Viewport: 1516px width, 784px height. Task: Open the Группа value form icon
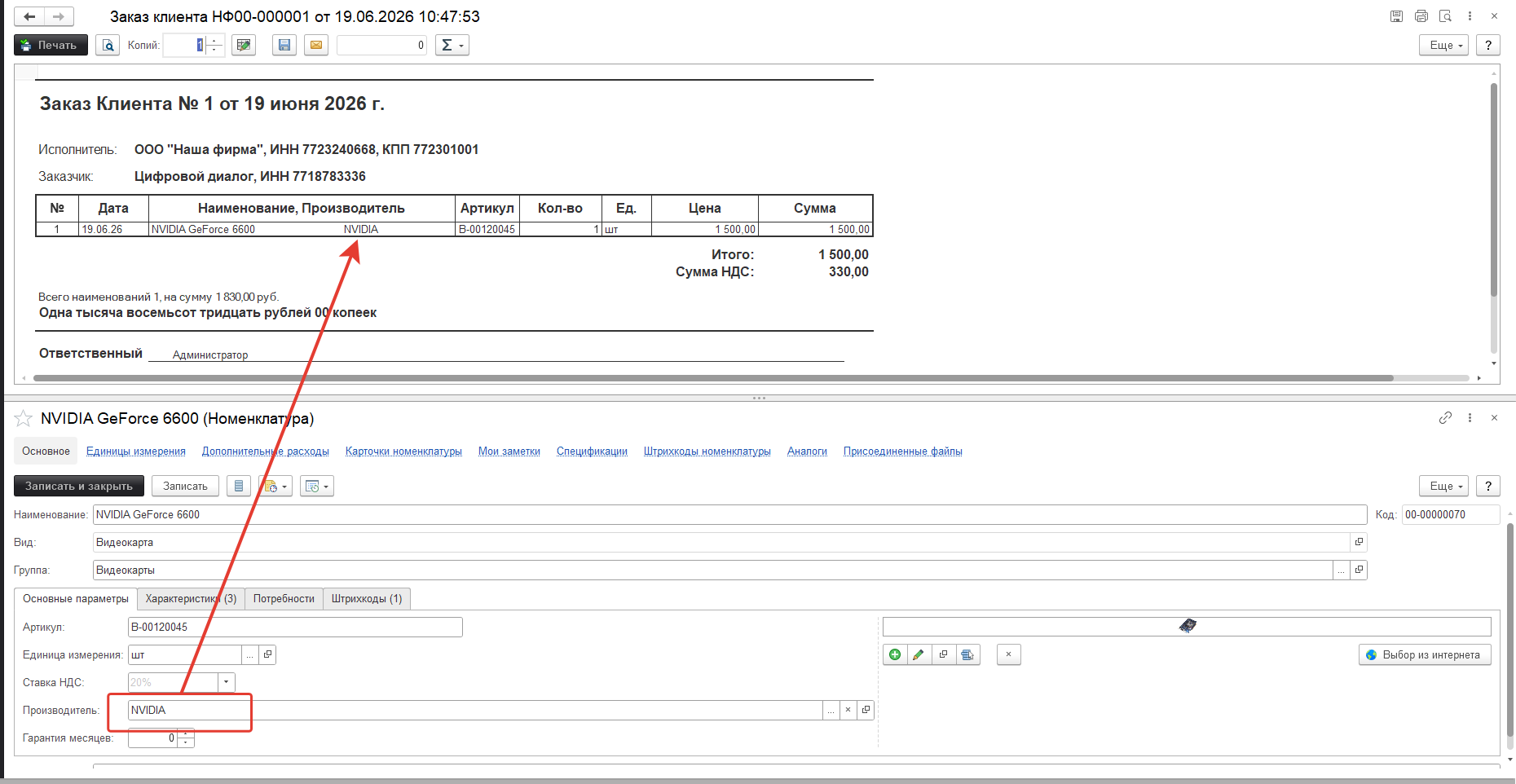pos(1359,570)
